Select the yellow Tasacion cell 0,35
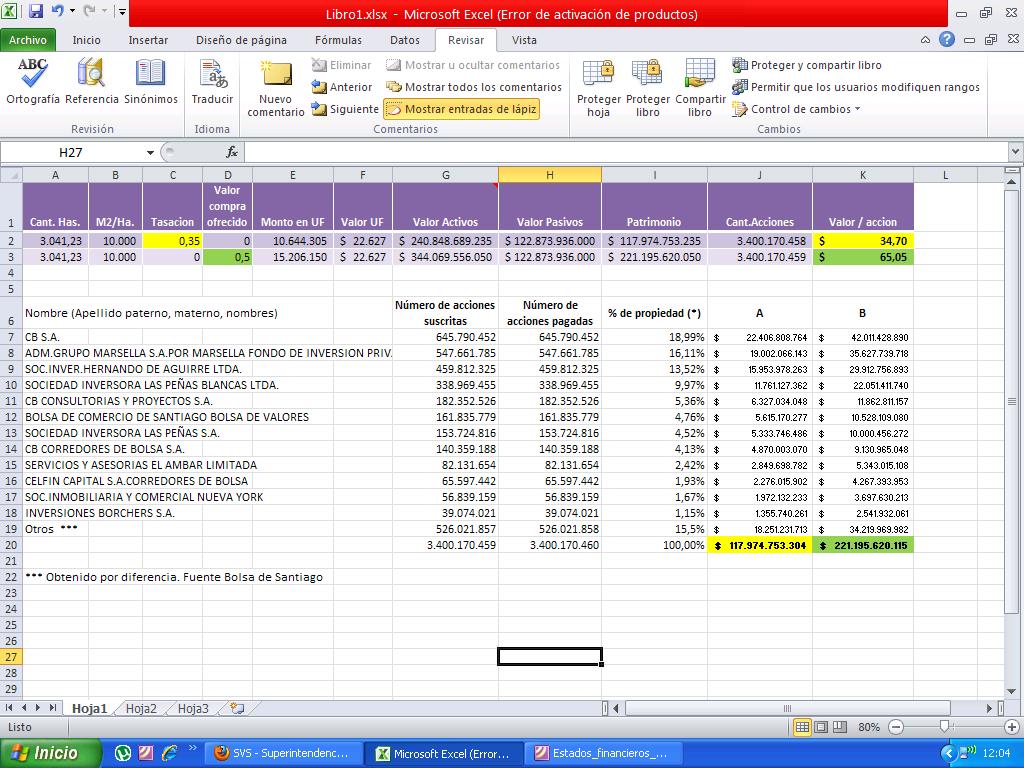 coord(172,240)
